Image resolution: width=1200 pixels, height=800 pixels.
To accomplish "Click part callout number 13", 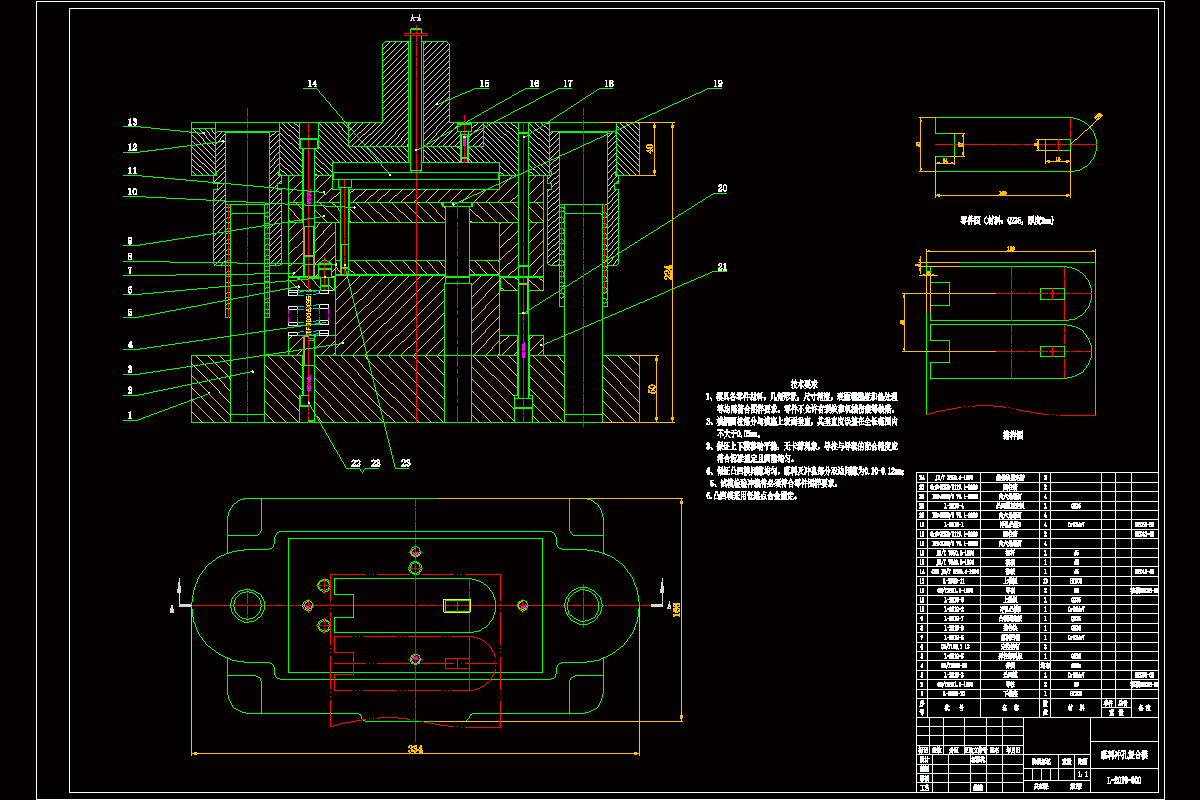I will coord(132,122).
